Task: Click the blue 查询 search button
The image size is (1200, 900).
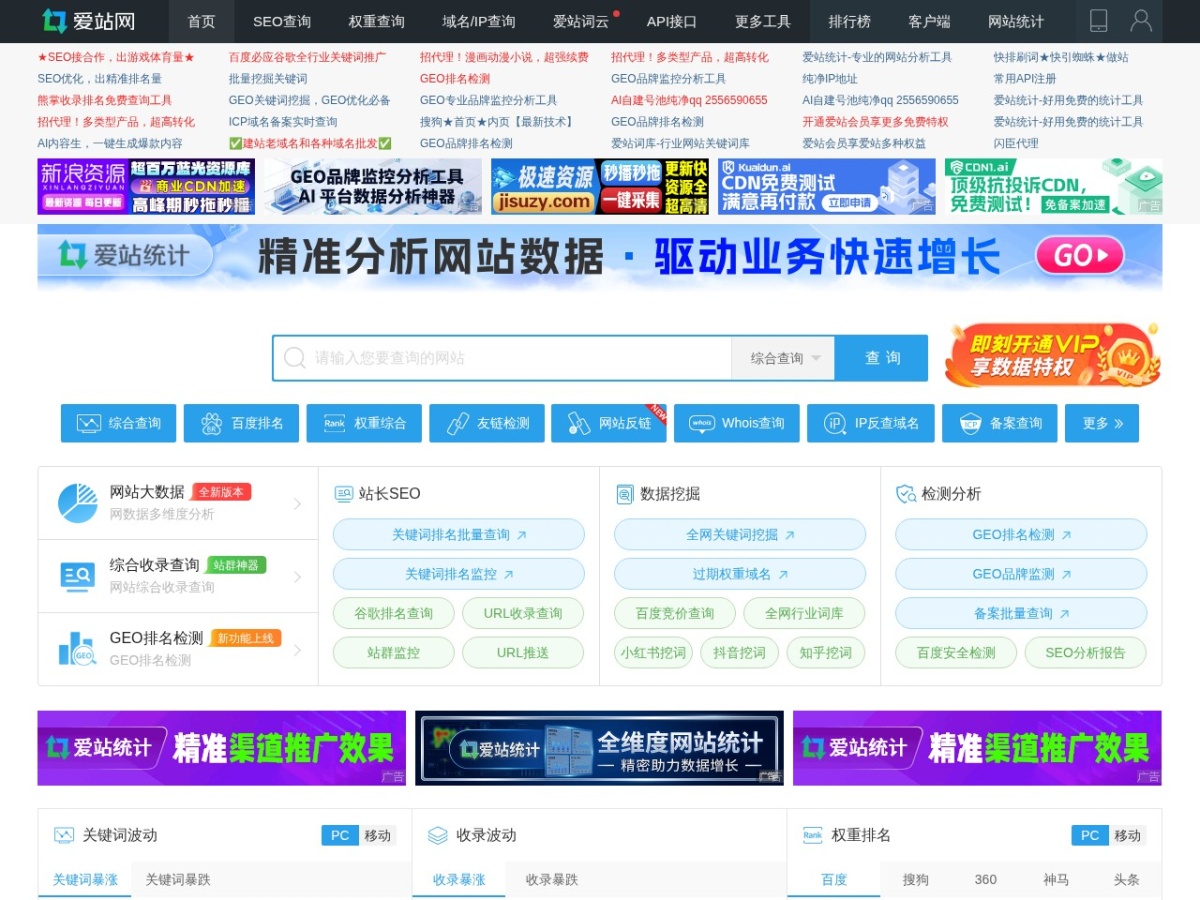Action: click(882, 358)
